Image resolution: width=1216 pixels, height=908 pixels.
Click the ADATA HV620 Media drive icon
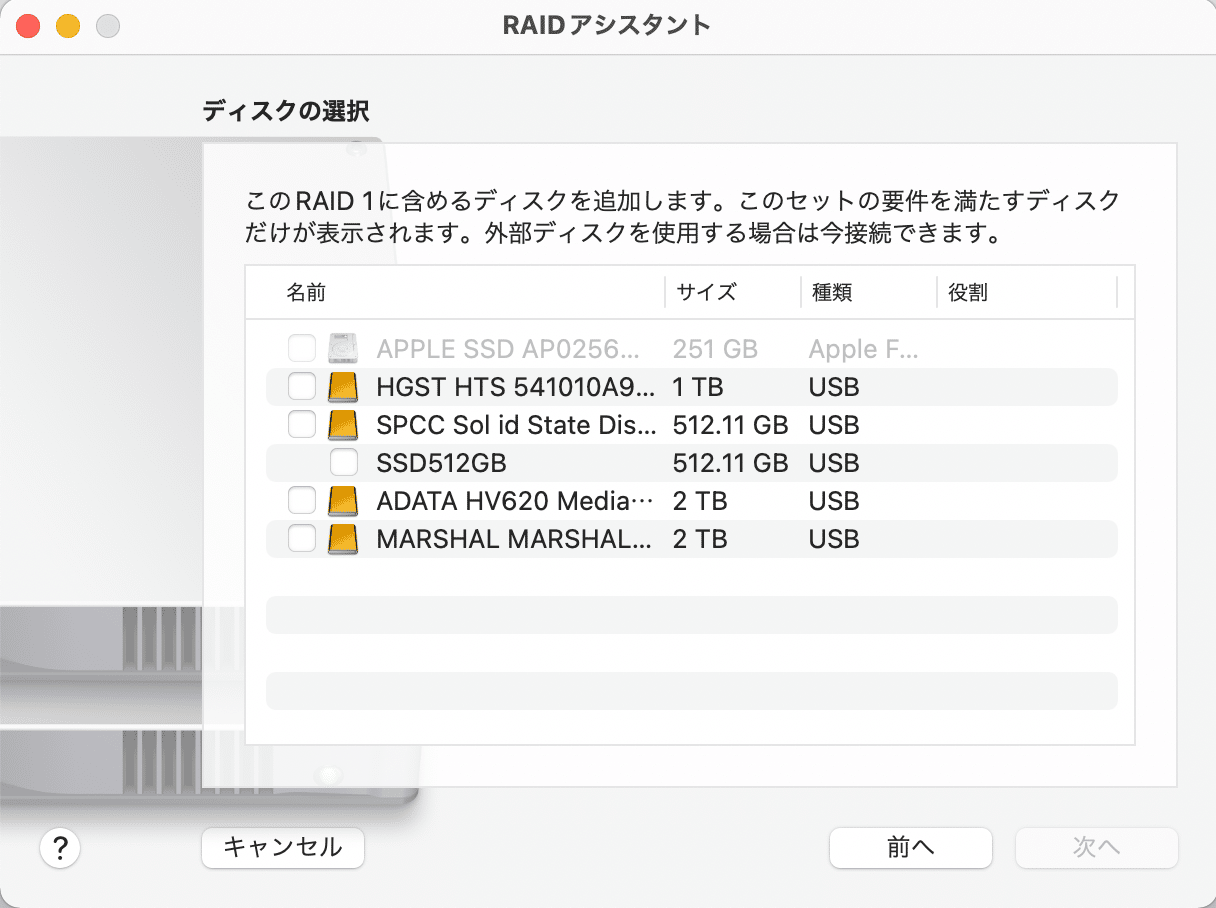click(x=342, y=500)
